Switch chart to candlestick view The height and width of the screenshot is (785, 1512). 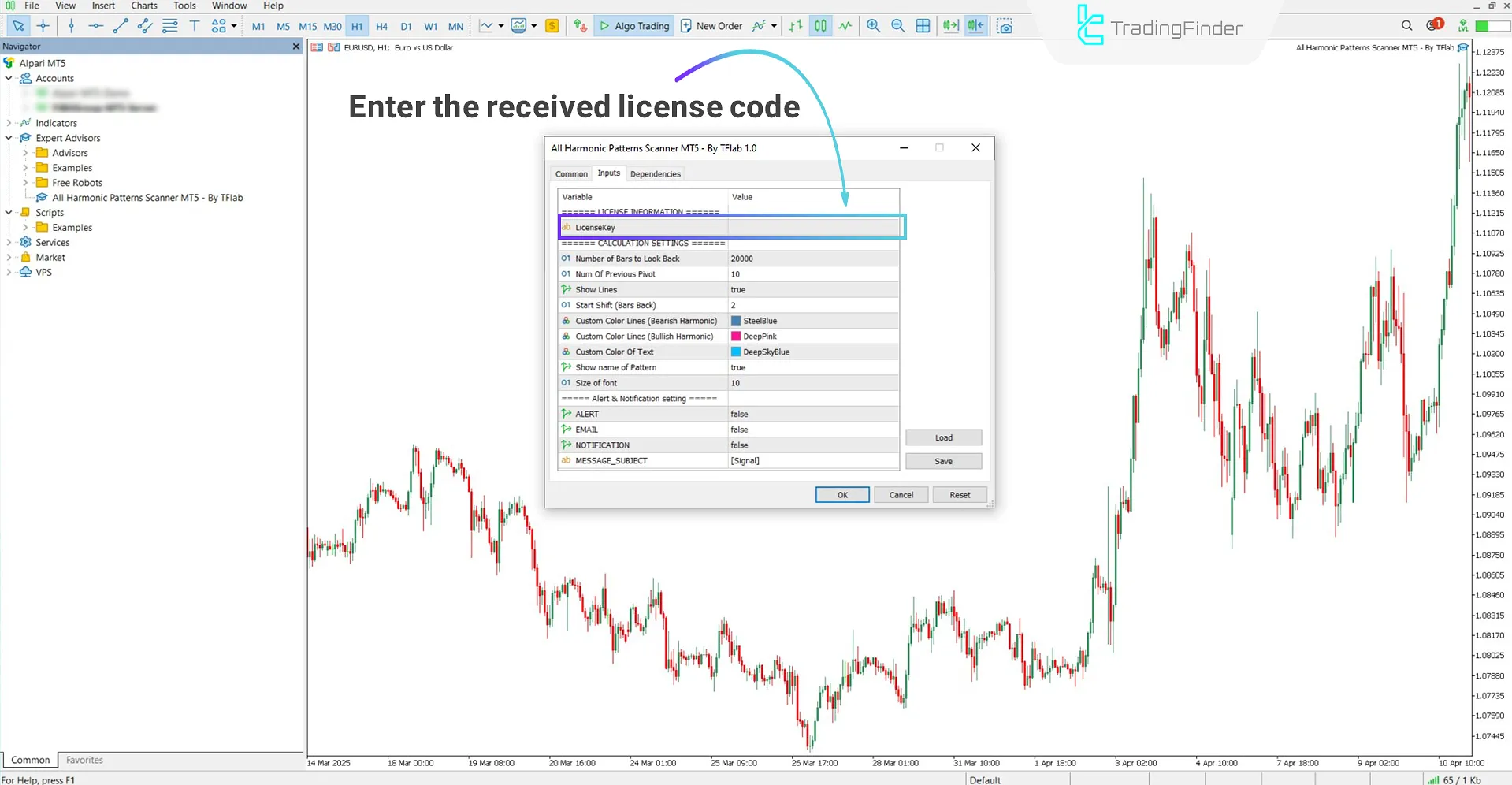coord(820,26)
